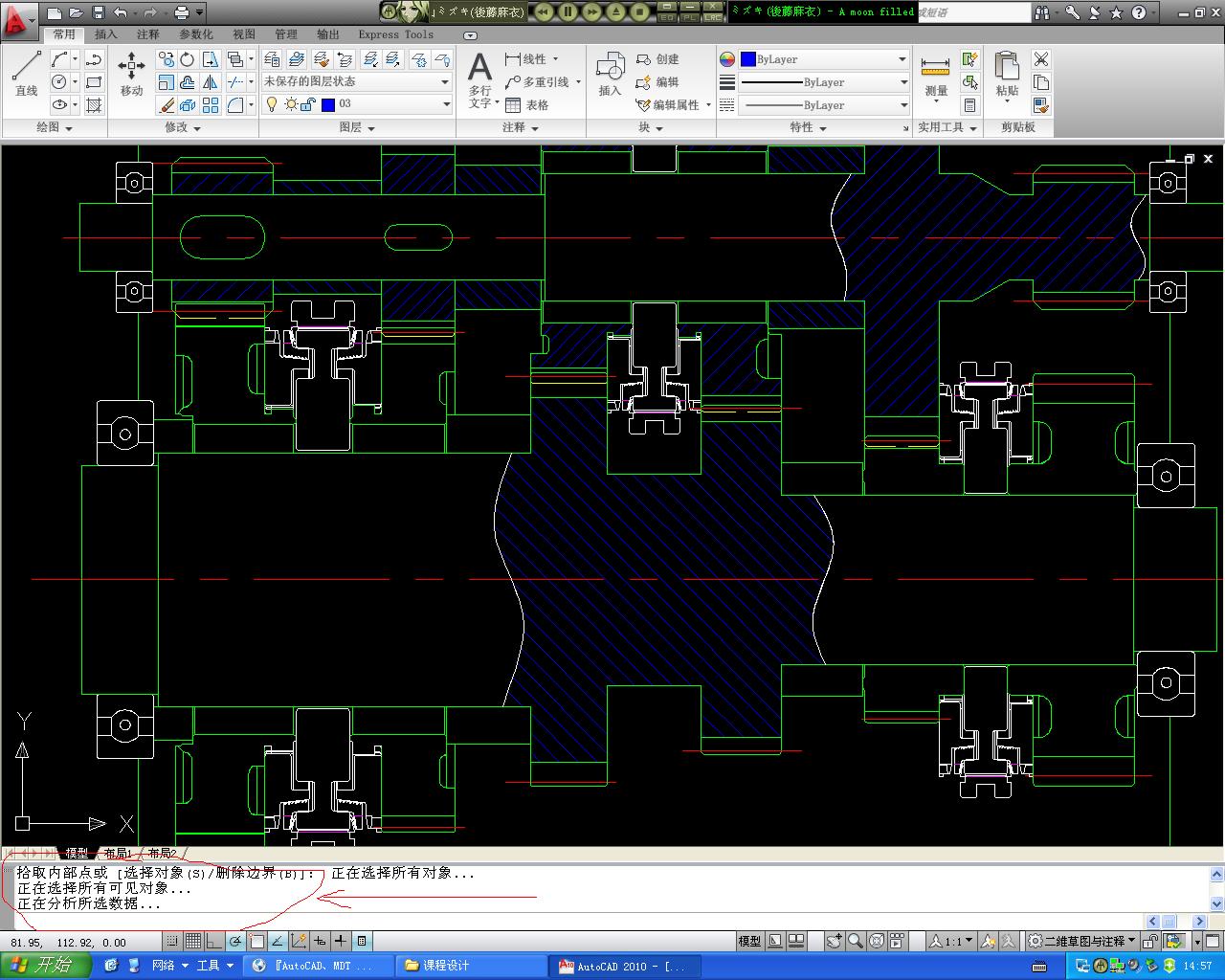The height and width of the screenshot is (980, 1225).
Task: Open the Insert block (插入) tool
Action: 610,75
